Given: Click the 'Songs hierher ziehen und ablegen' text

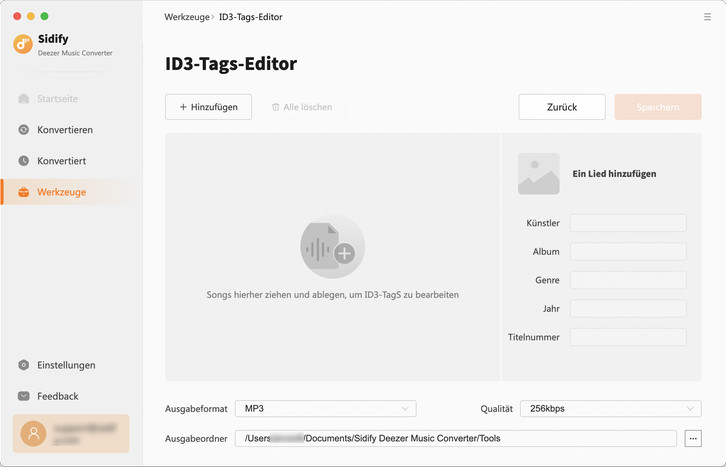Looking at the screenshot, I should point(332,295).
